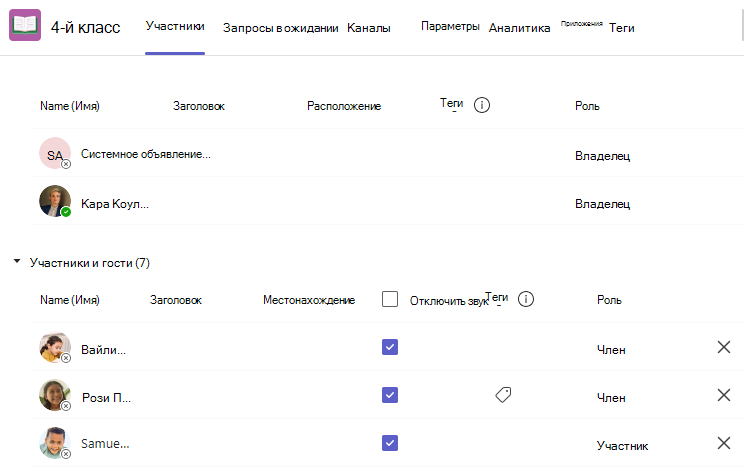
Task: Click the Местонахождение column header
Action: coord(309,300)
